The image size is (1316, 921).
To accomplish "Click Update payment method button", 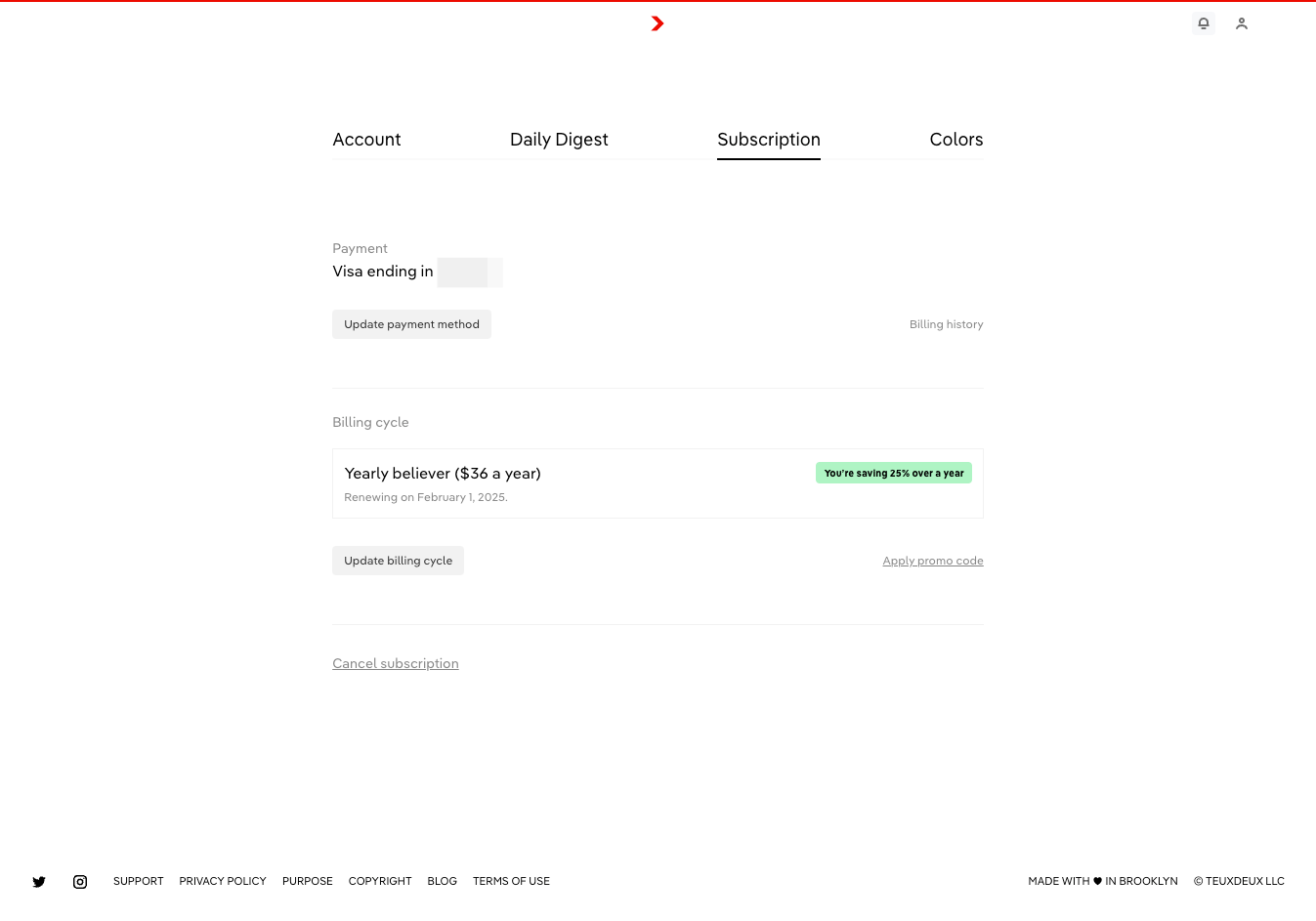I will pos(411,324).
